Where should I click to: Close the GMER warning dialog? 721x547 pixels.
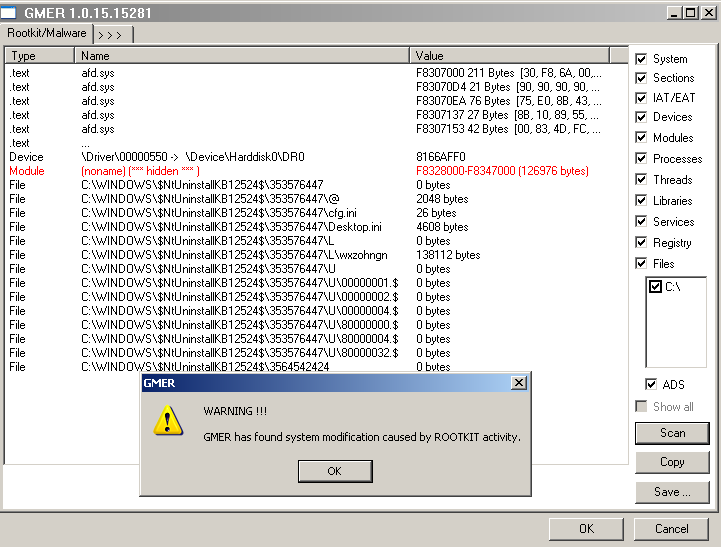click(519, 382)
